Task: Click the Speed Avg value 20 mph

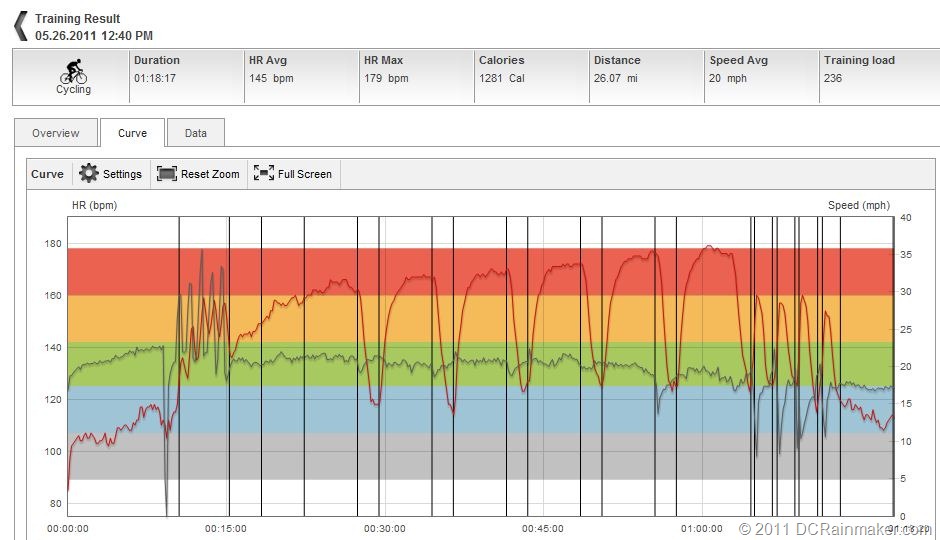Action: (x=728, y=78)
